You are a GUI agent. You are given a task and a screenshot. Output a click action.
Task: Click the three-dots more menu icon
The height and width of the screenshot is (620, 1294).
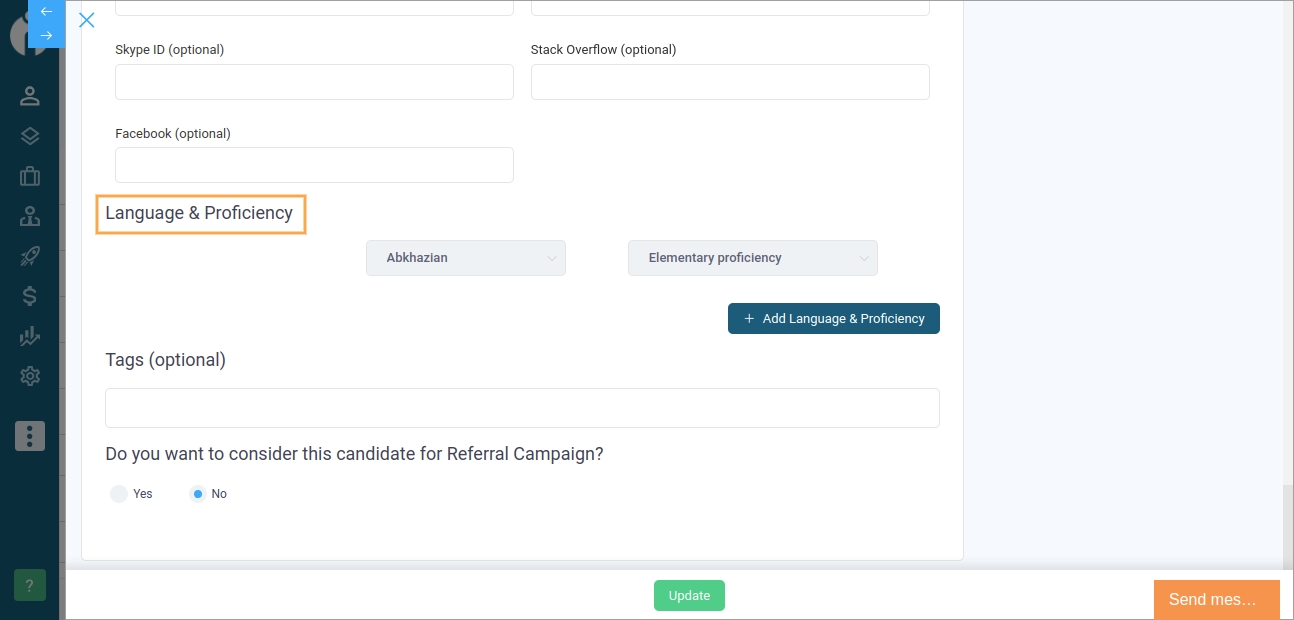click(30, 436)
